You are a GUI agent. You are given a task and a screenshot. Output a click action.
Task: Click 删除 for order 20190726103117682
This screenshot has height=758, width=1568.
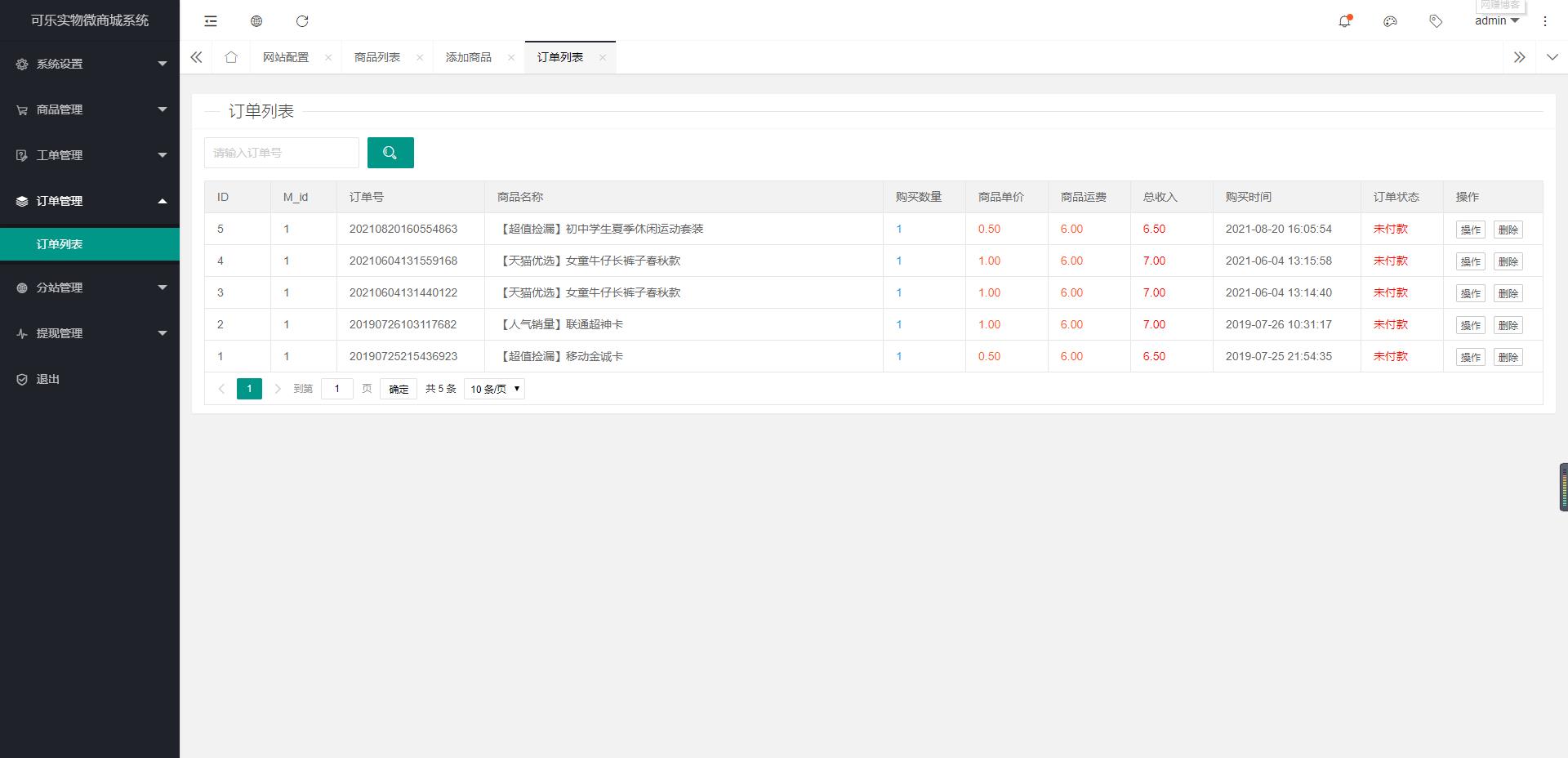1508,325
